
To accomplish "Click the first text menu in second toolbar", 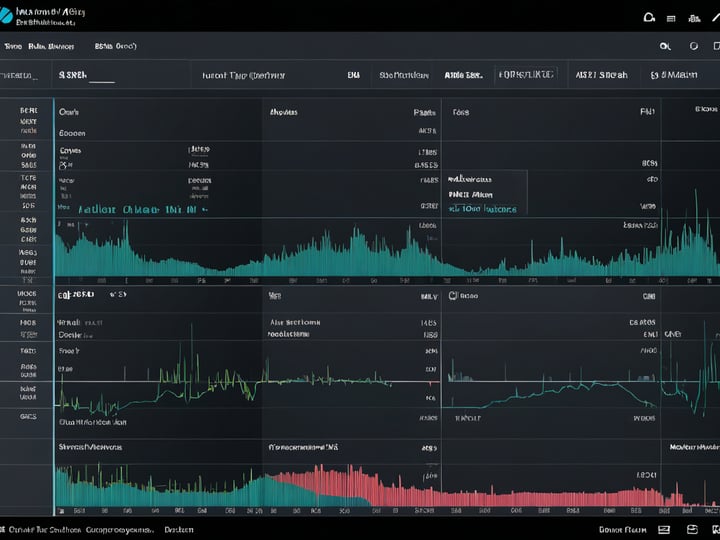I will (13, 46).
